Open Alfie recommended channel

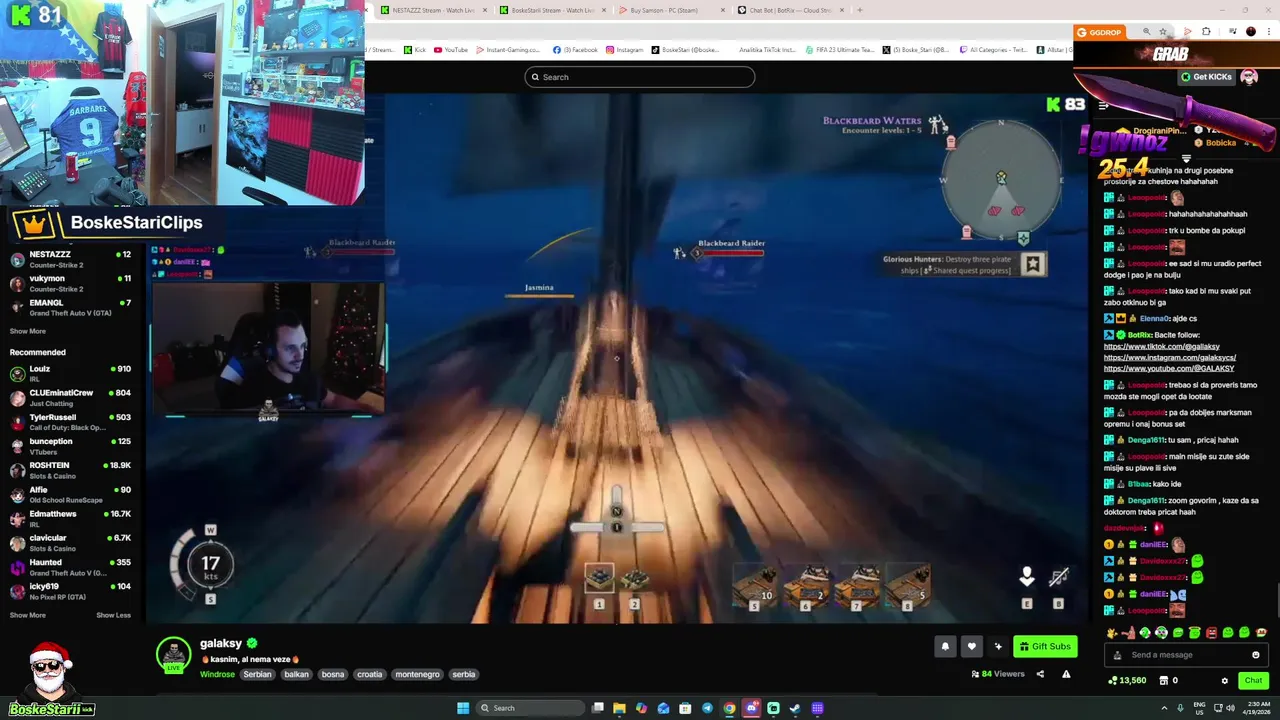70,494
